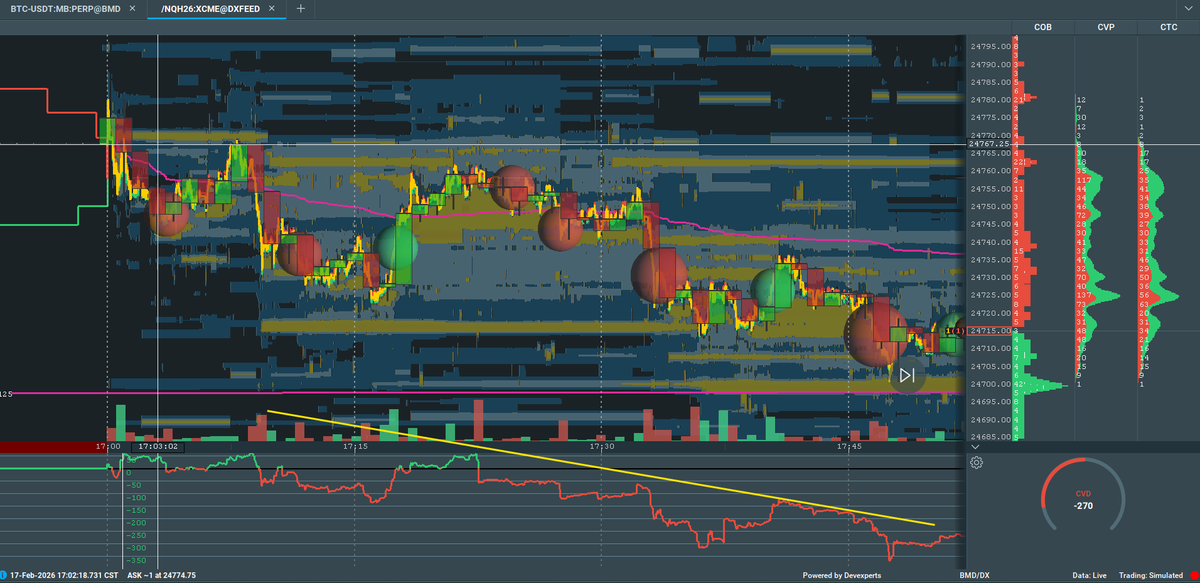Toggle the BMD/DX feed indicator

(974, 575)
